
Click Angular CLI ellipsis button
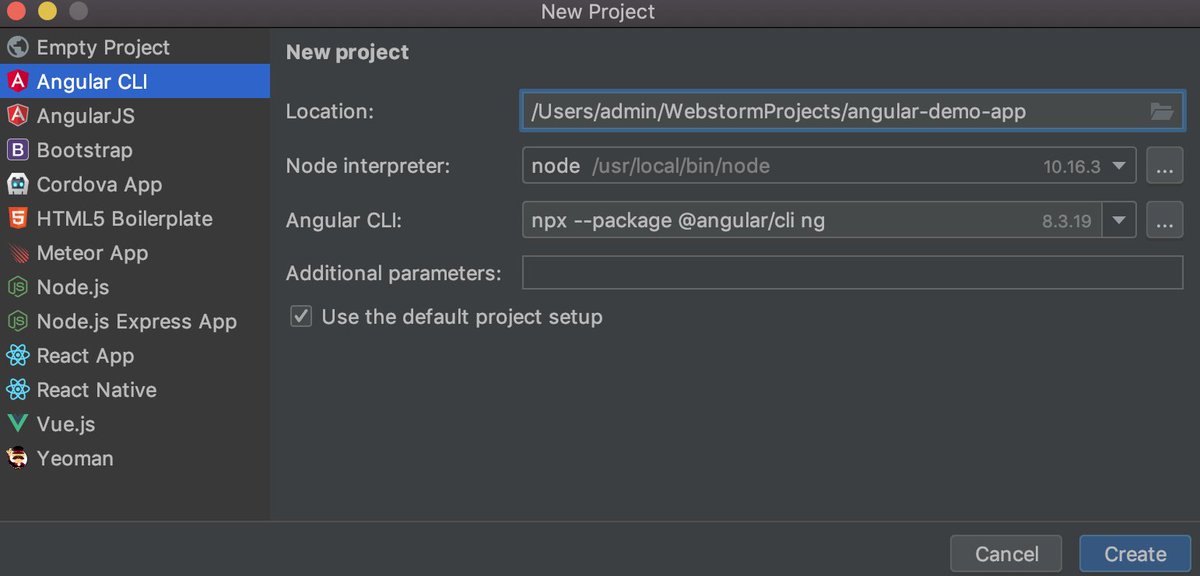pos(1164,220)
